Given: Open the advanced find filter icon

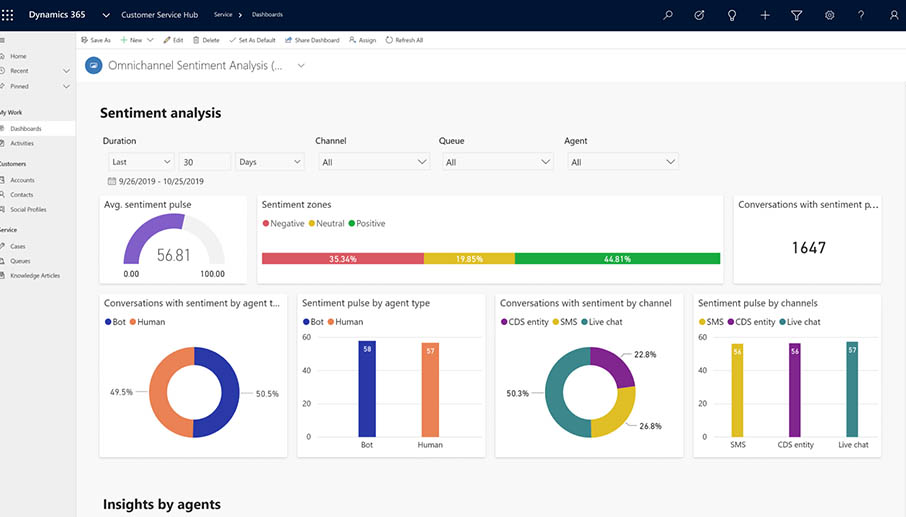Looking at the screenshot, I should coord(797,15).
